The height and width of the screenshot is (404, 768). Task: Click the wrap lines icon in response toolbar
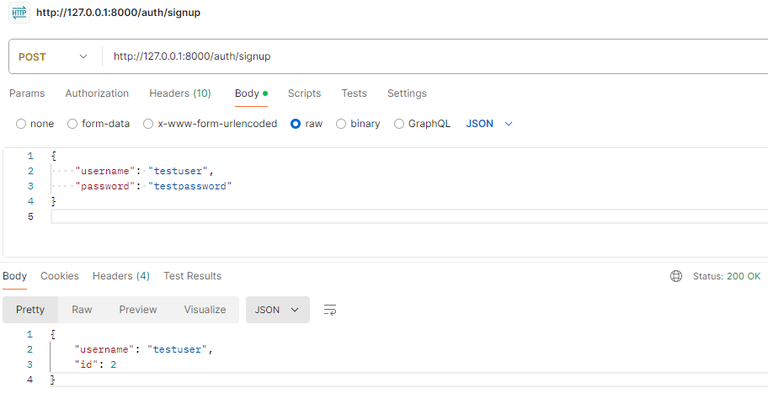click(x=330, y=310)
